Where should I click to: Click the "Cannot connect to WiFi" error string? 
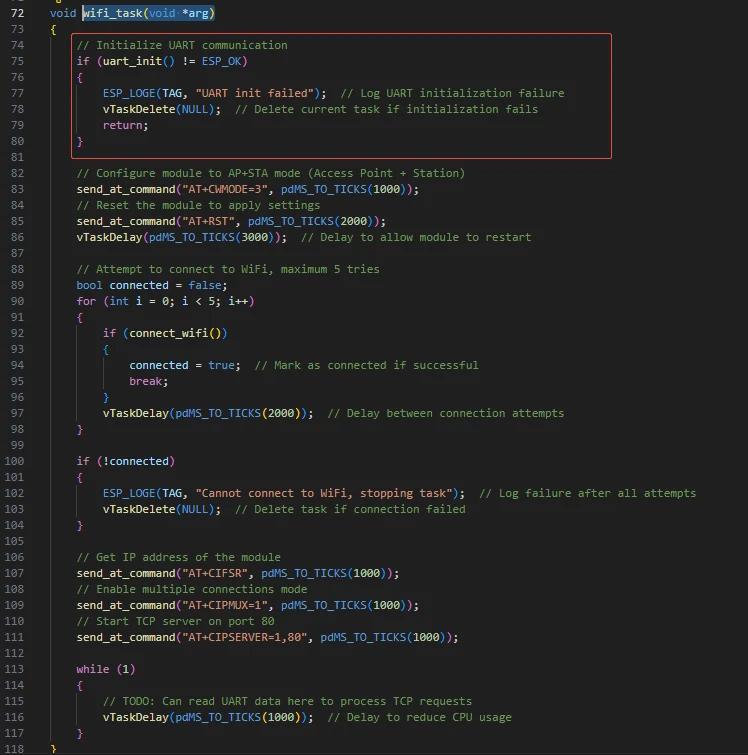(x=325, y=493)
